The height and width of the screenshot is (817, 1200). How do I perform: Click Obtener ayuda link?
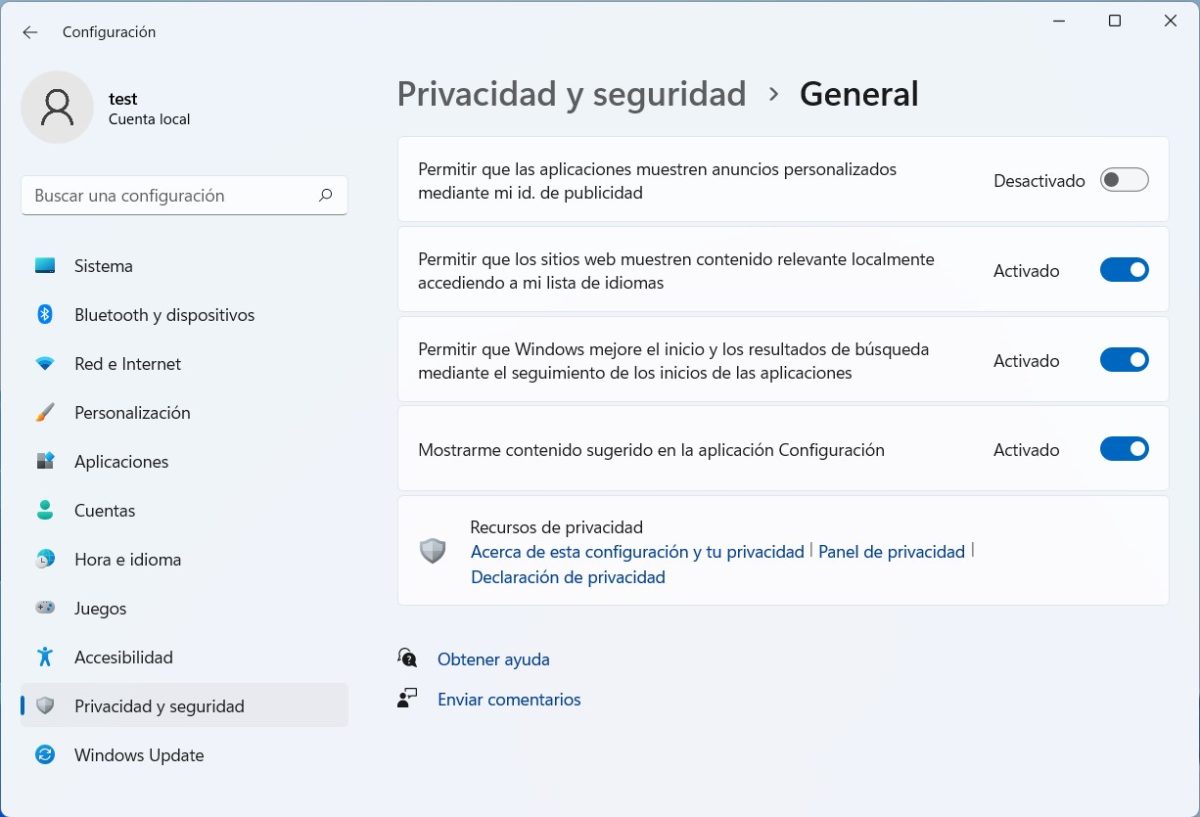tap(493, 660)
